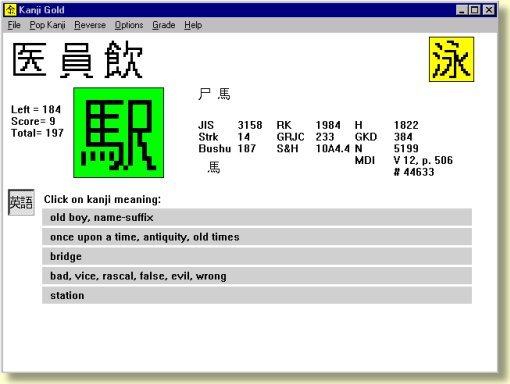Click the MDI value 'V 12, p. 506'
The height and width of the screenshot is (384, 510).
pyautogui.click(x=423, y=160)
